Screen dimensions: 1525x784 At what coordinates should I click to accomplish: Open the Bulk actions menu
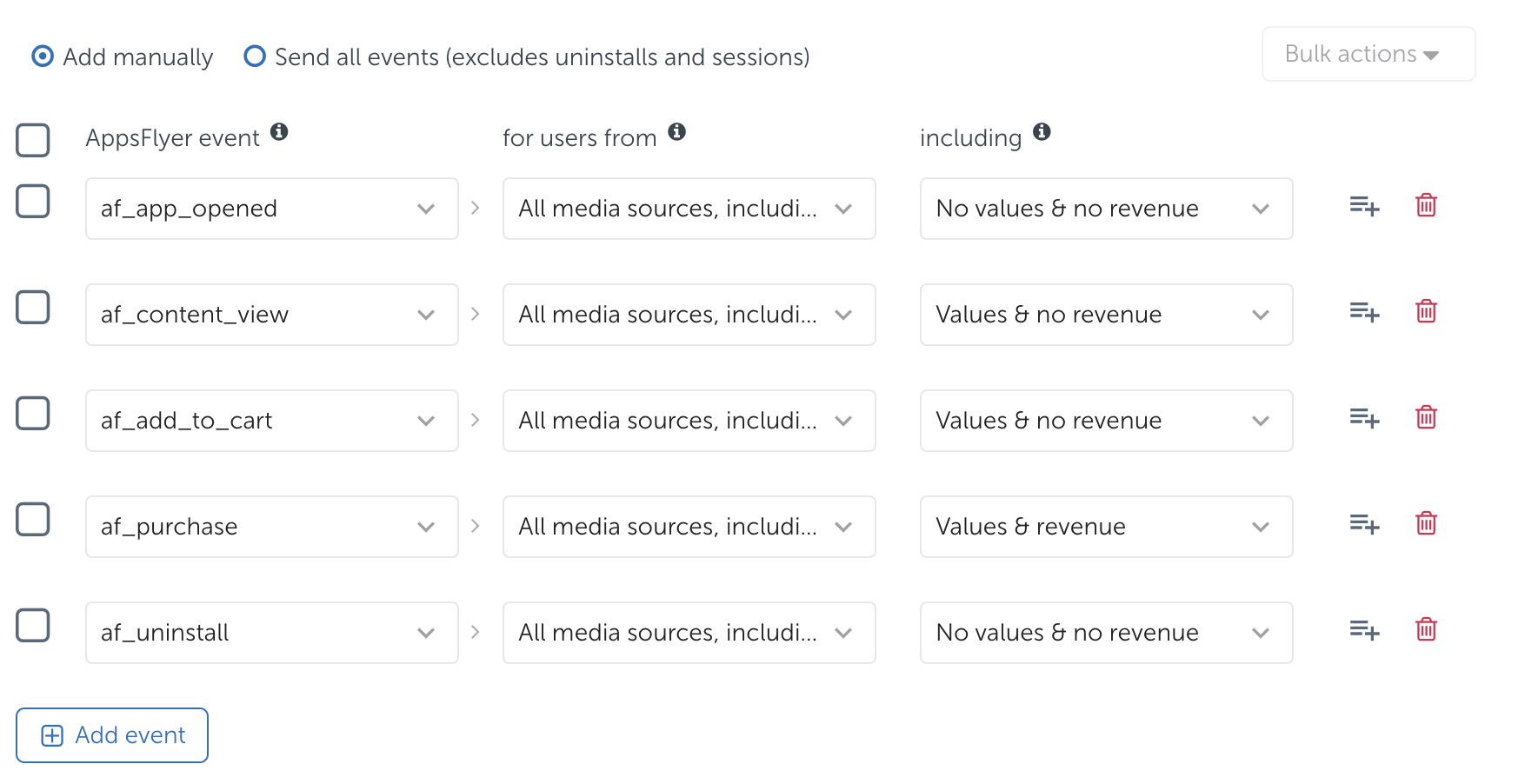(1368, 54)
